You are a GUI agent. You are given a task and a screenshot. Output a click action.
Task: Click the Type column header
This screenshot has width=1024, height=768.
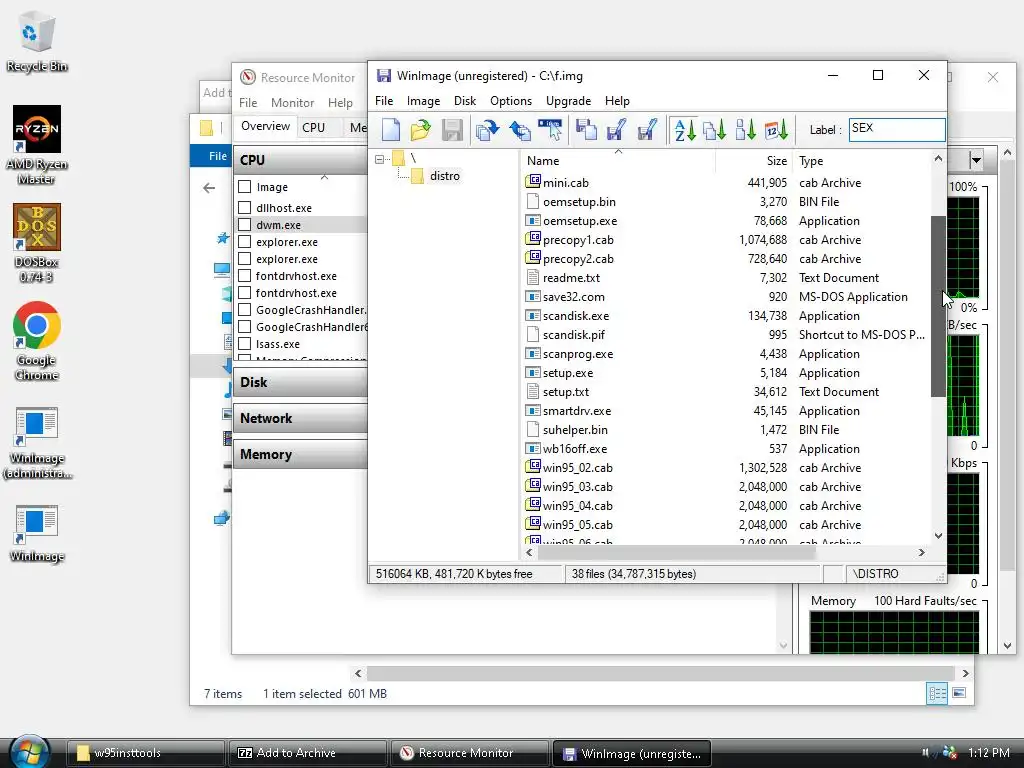[861, 161]
